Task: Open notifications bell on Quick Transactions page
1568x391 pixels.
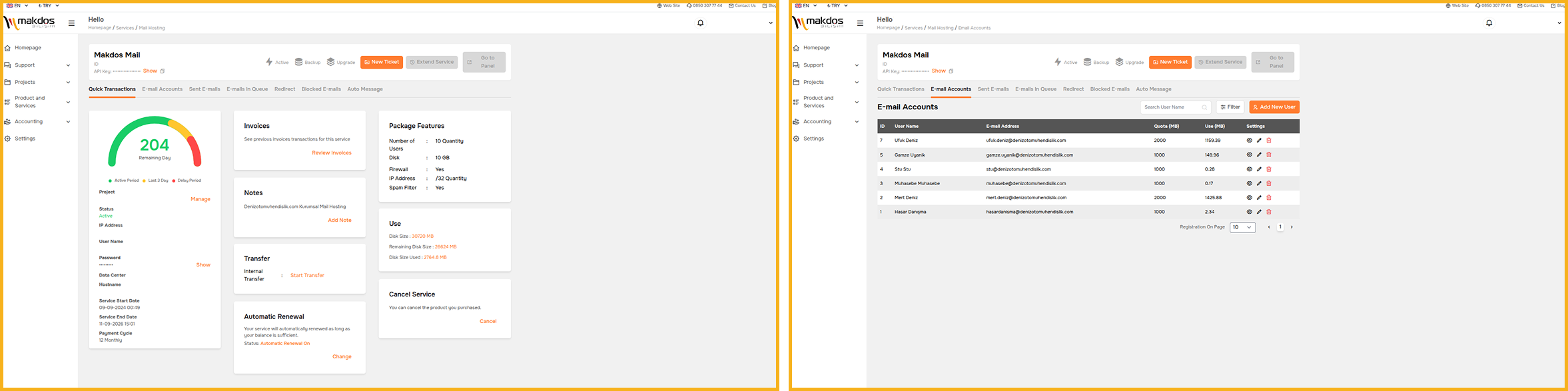Action: (x=700, y=23)
